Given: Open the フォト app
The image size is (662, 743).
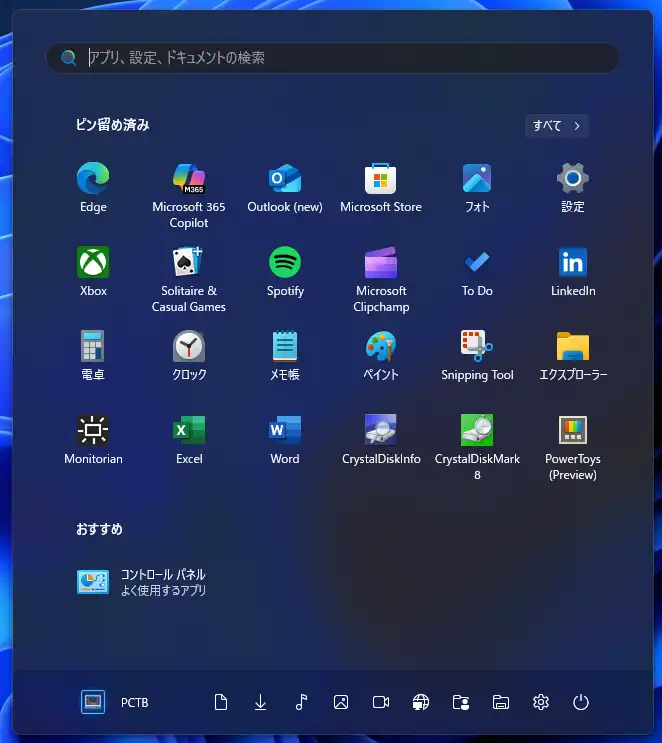Looking at the screenshot, I should pyautogui.click(x=477, y=188).
